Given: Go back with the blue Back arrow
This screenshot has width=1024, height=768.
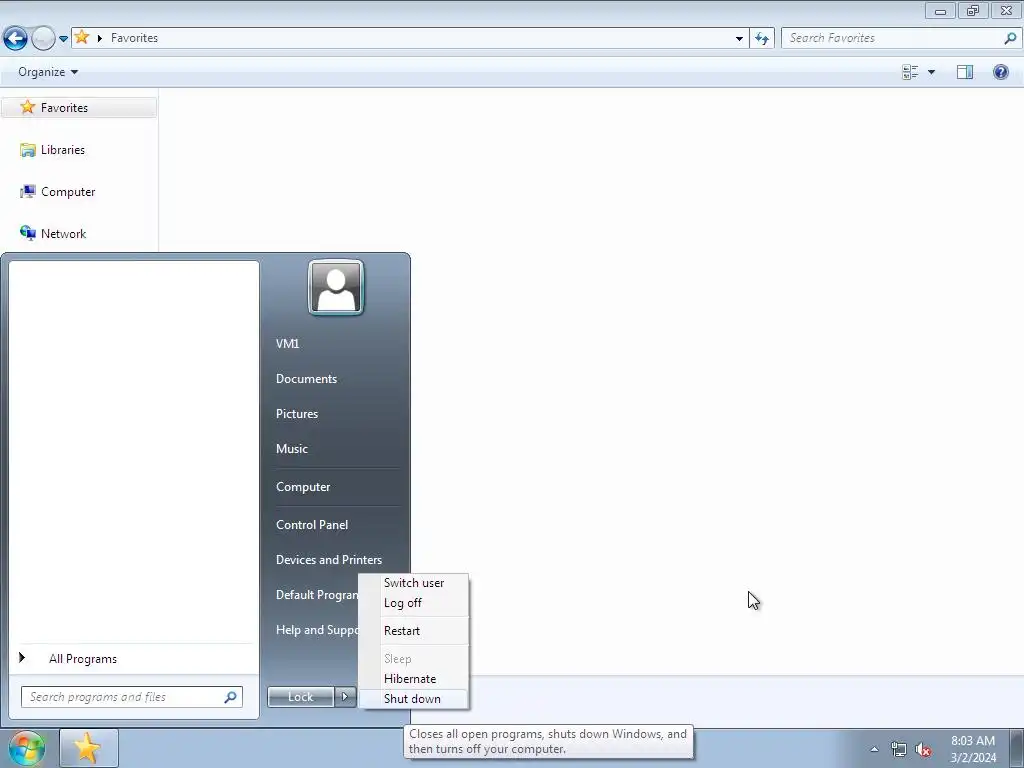Looking at the screenshot, I should coord(16,38).
